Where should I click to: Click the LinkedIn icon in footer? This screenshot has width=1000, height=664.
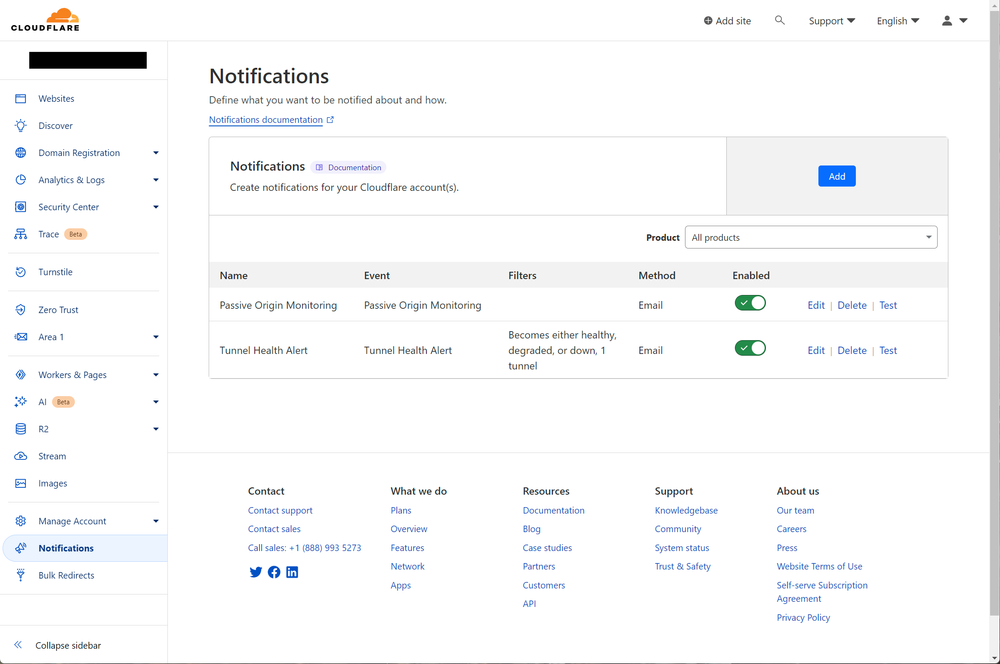(292, 572)
